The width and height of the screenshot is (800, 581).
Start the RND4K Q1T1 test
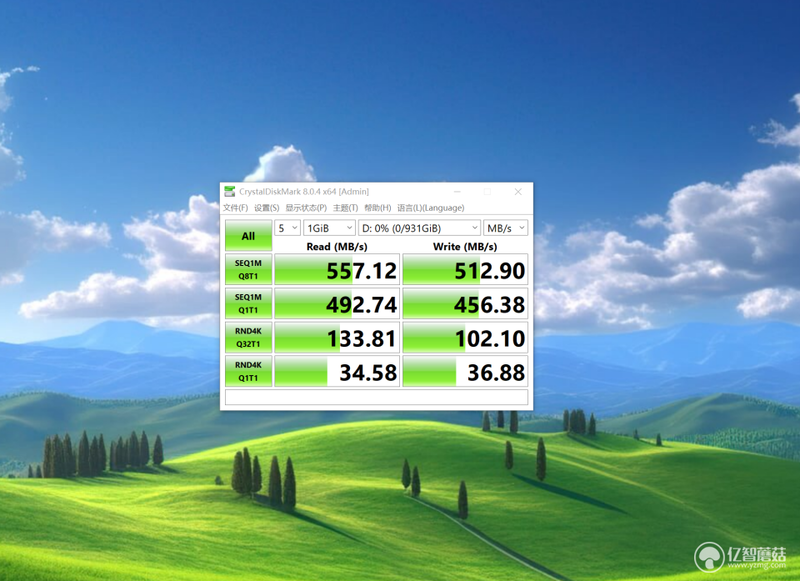(248, 371)
